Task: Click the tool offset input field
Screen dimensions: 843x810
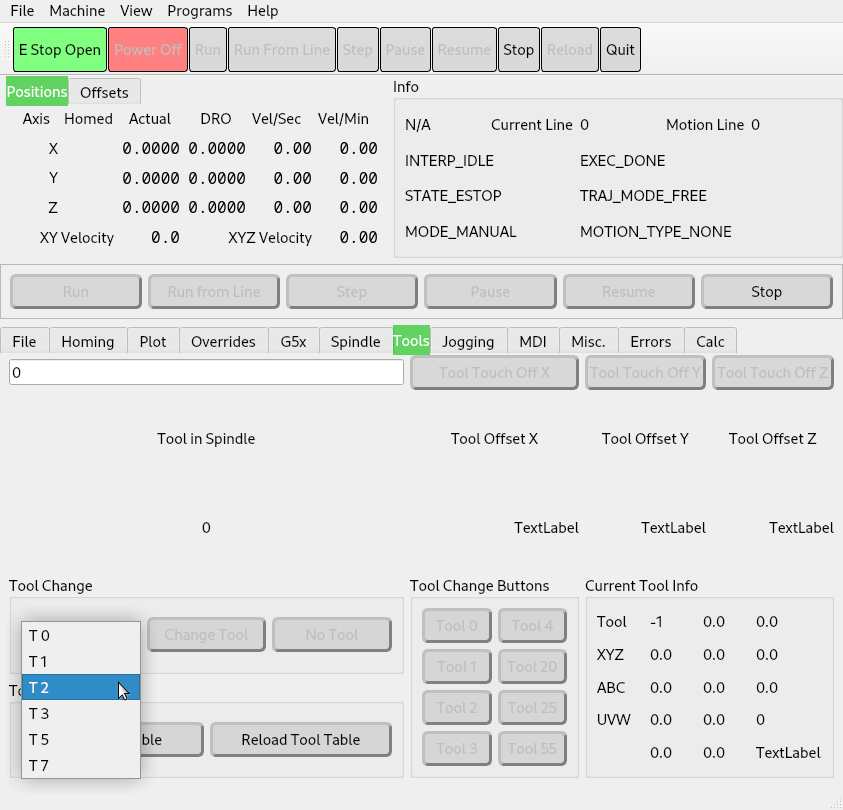Action: pyautogui.click(x=206, y=372)
